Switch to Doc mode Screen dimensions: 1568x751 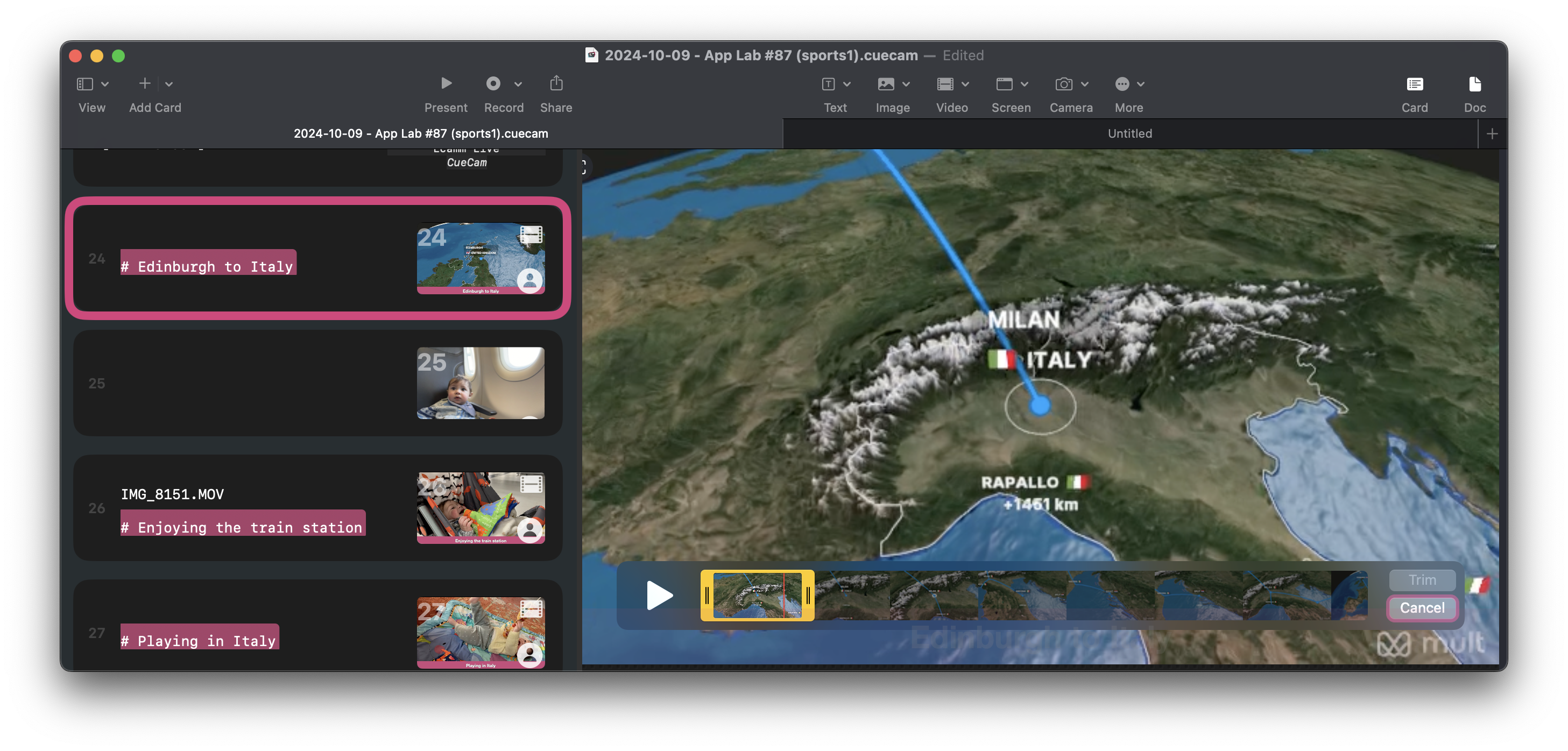[1474, 84]
